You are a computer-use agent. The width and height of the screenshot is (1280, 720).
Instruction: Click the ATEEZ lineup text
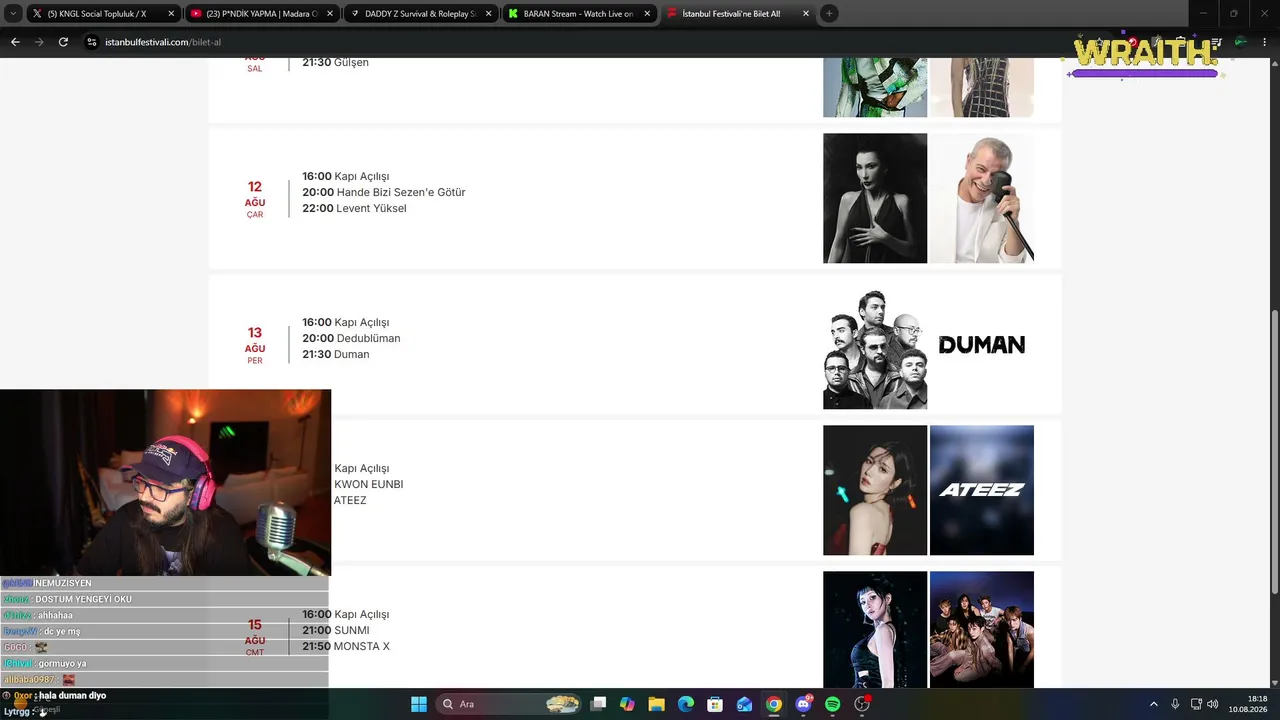[350, 500]
